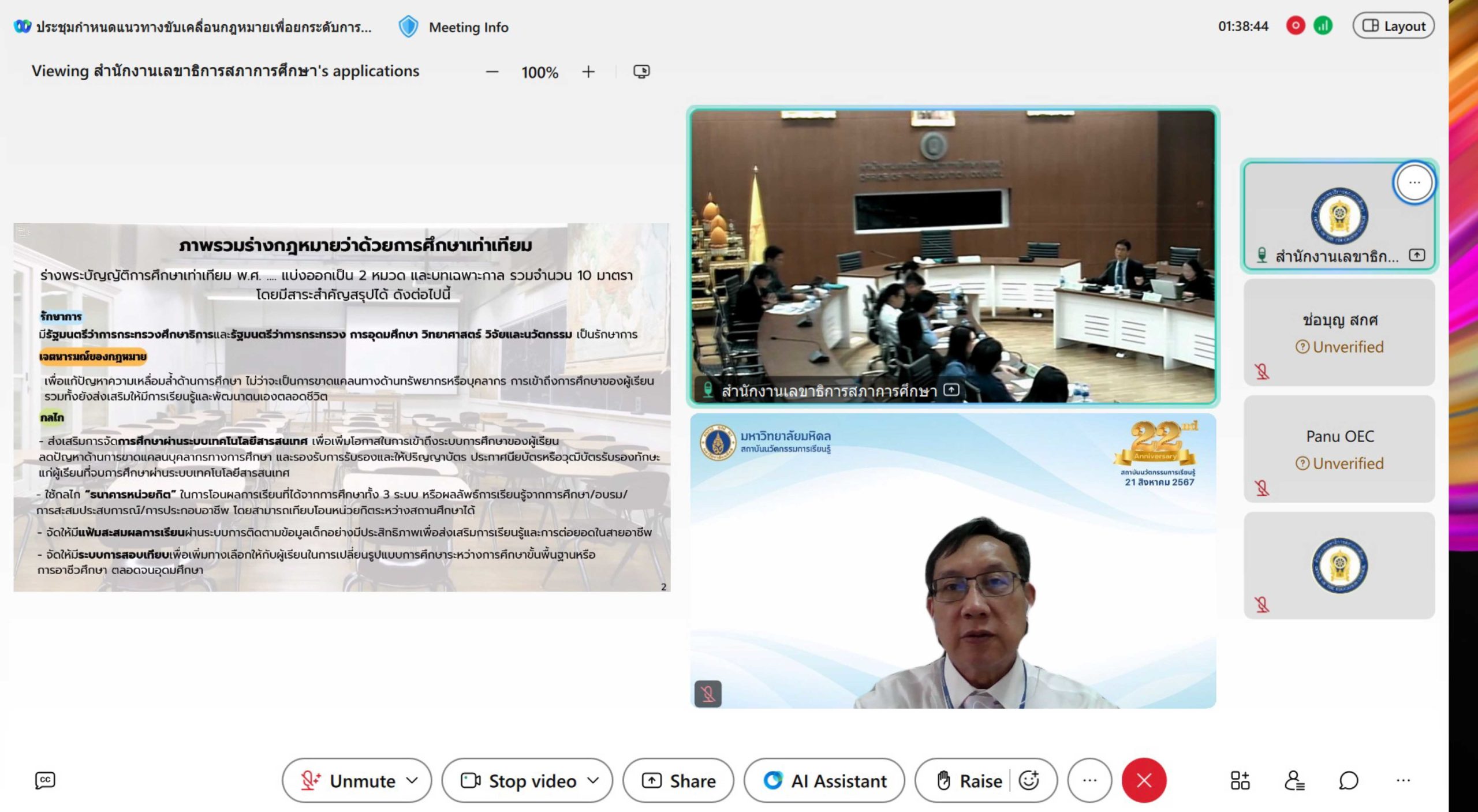
Task: Raise hand in meeting
Action: (x=969, y=780)
